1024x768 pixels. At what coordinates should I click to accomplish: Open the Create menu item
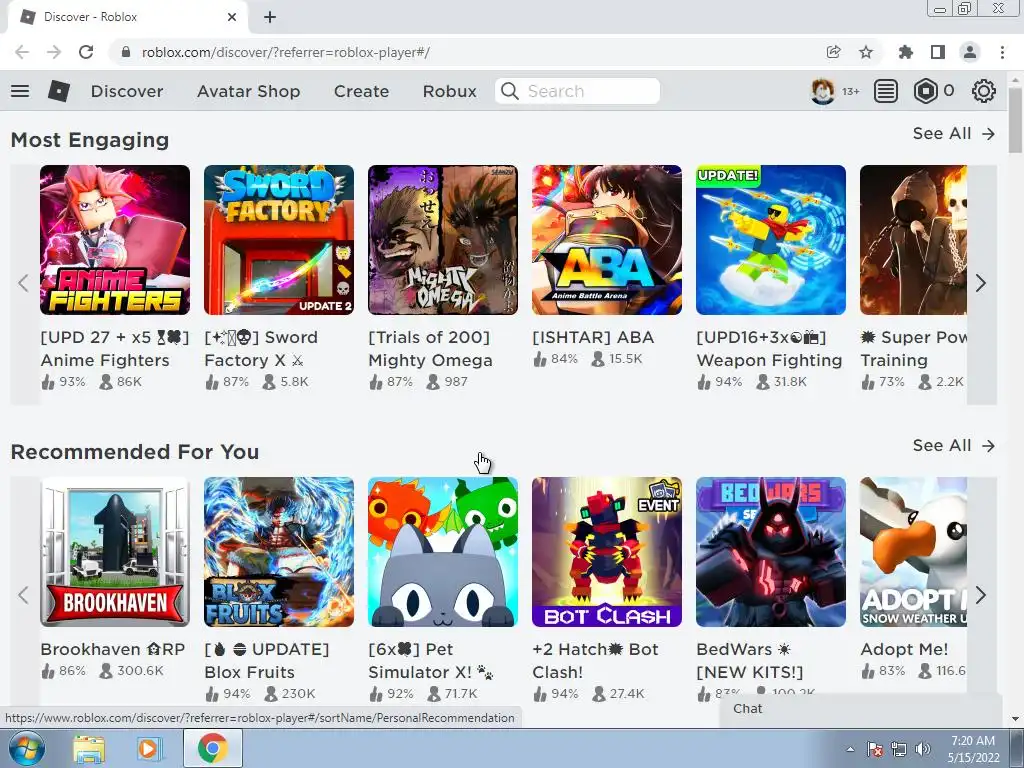click(361, 91)
